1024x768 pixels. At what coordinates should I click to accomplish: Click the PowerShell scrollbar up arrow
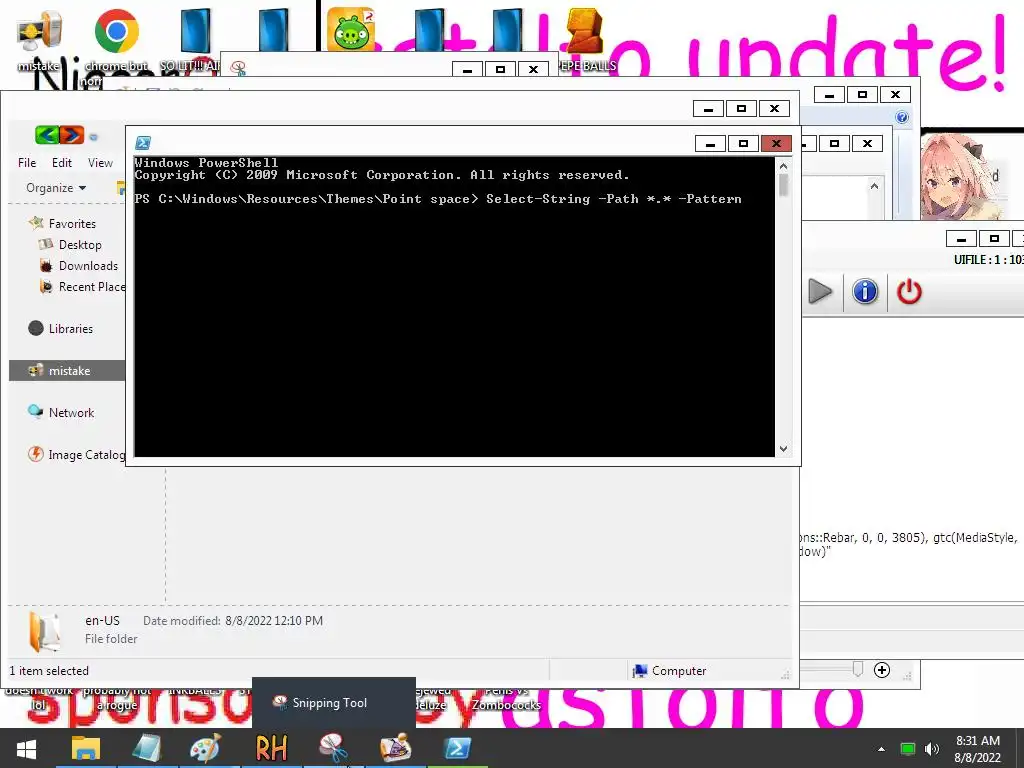(784, 167)
